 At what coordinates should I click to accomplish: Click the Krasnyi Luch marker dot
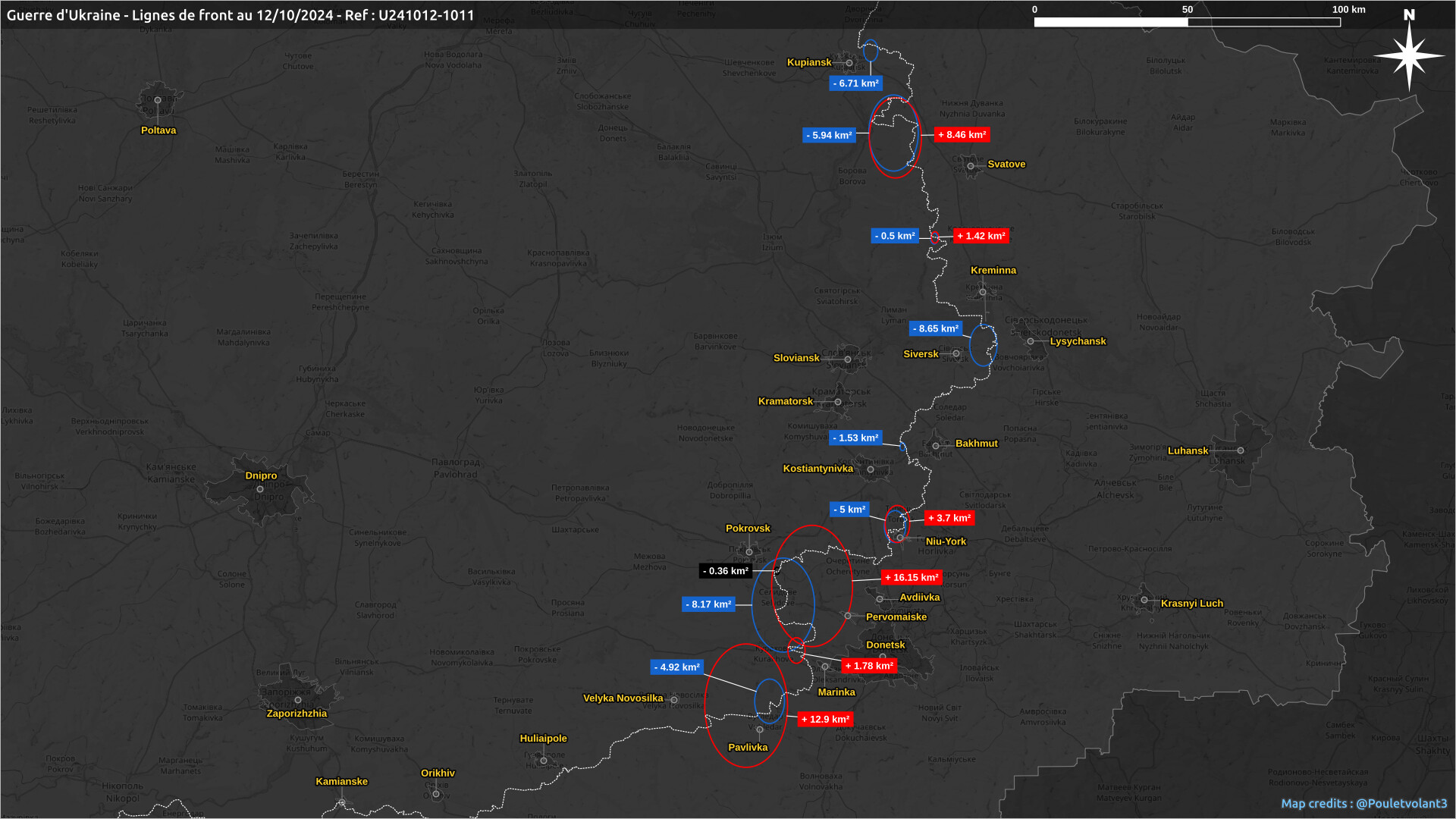tap(1144, 600)
